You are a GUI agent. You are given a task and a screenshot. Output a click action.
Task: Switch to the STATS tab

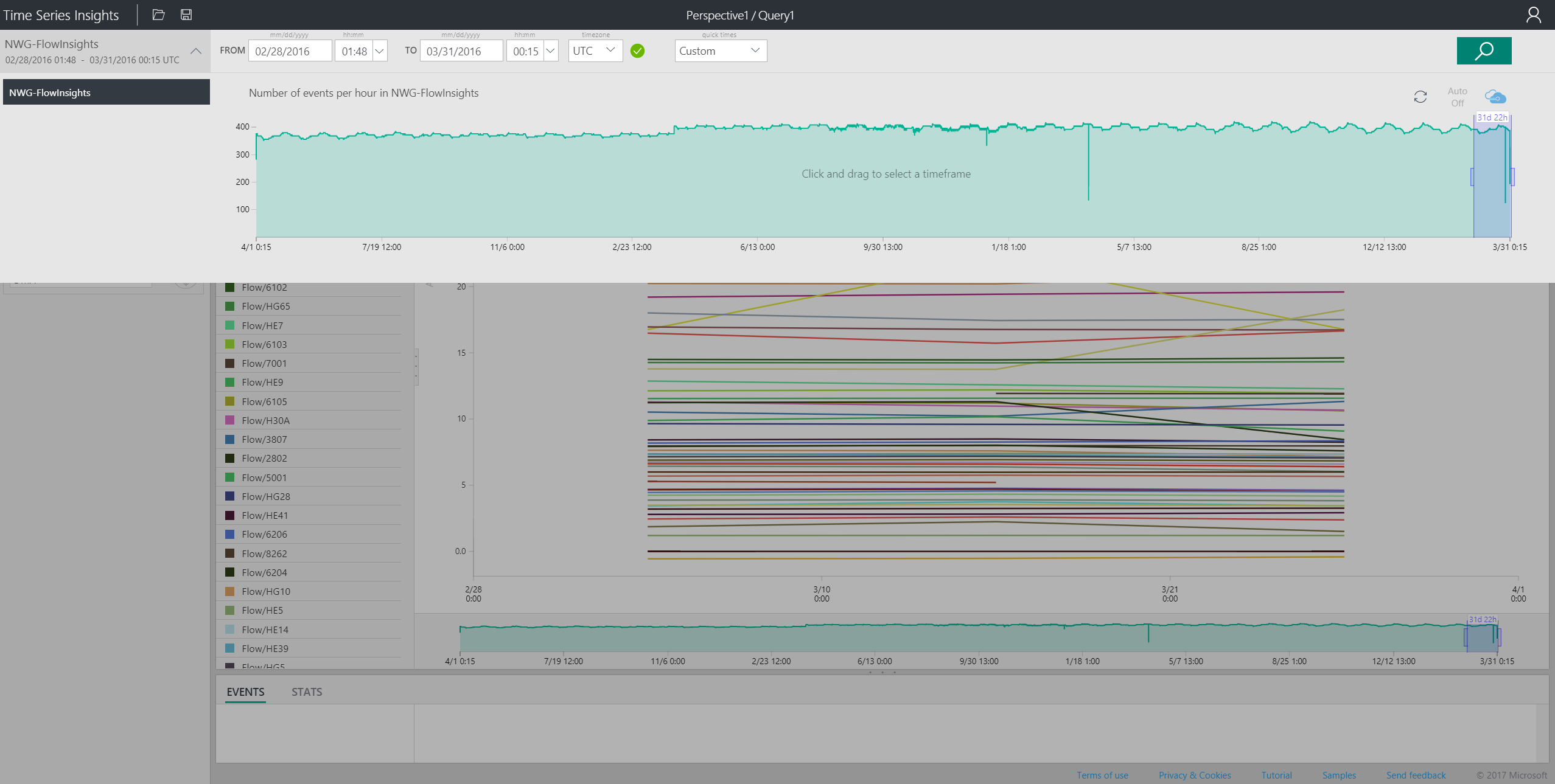coord(307,692)
